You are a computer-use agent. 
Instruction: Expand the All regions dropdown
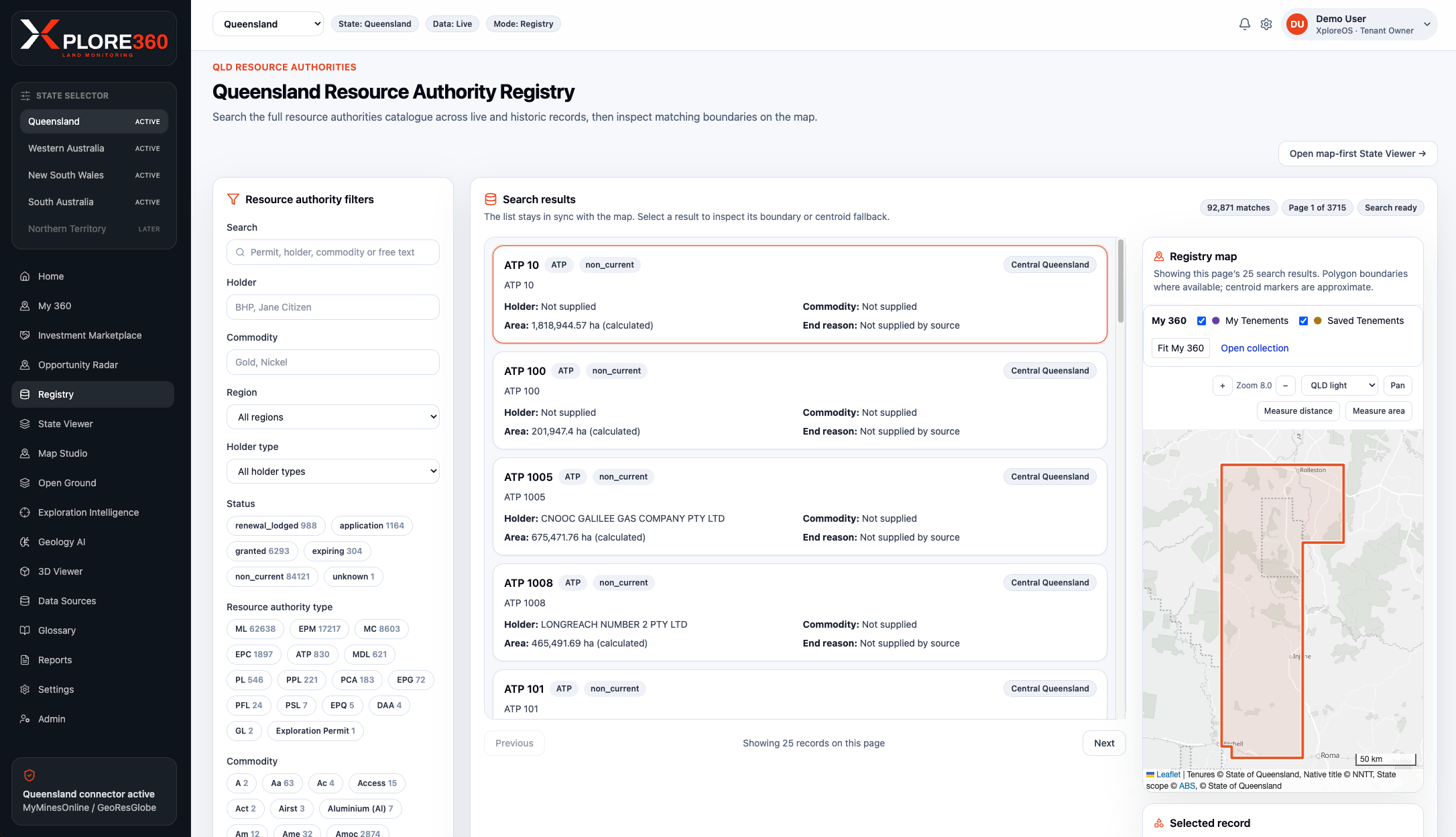point(333,417)
